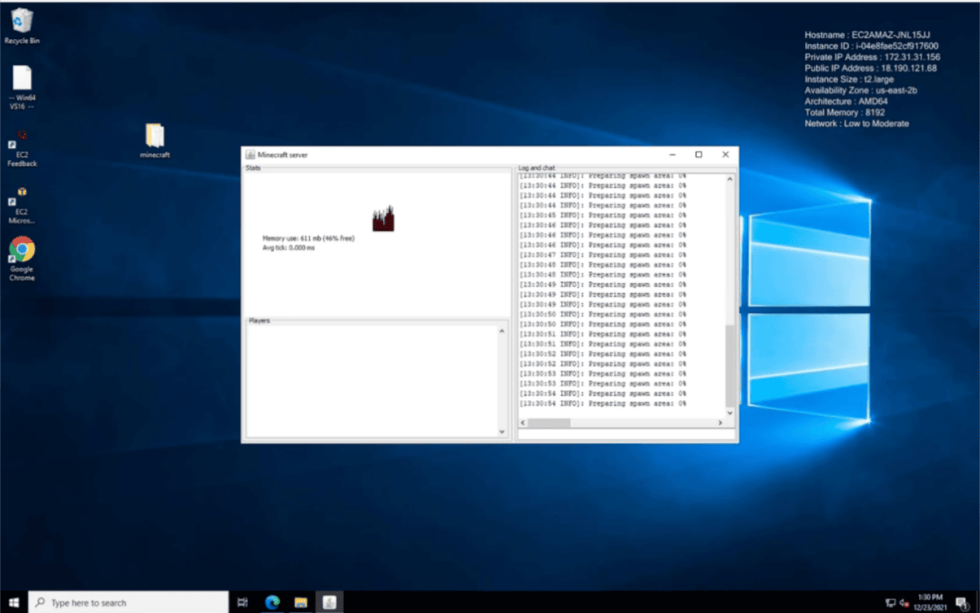Click the 13:30:45 log line
The height and width of the screenshot is (613, 980).
tap(602, 215)
